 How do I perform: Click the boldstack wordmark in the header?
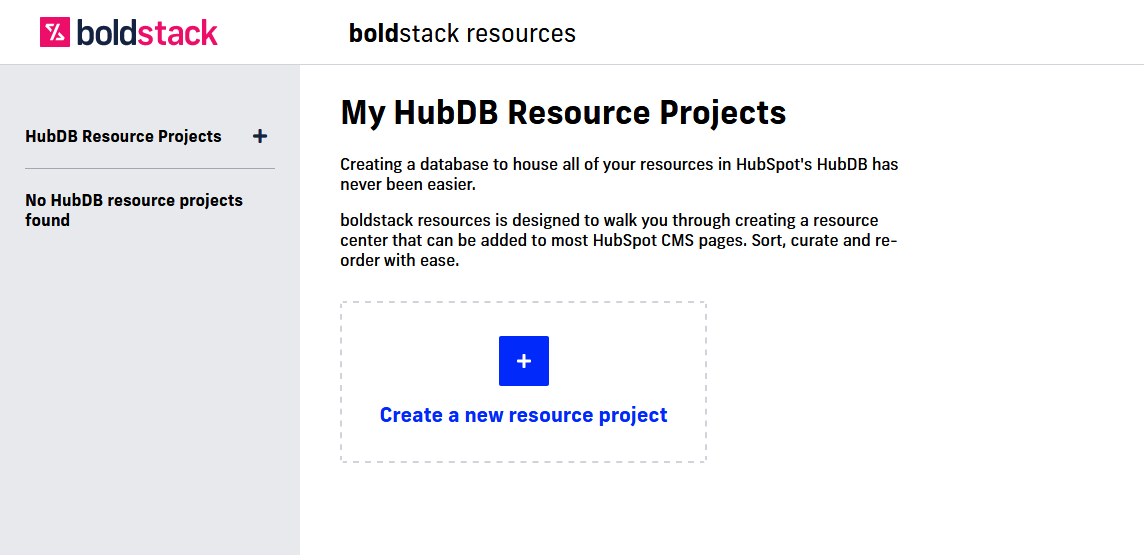(x=146, y=33)
